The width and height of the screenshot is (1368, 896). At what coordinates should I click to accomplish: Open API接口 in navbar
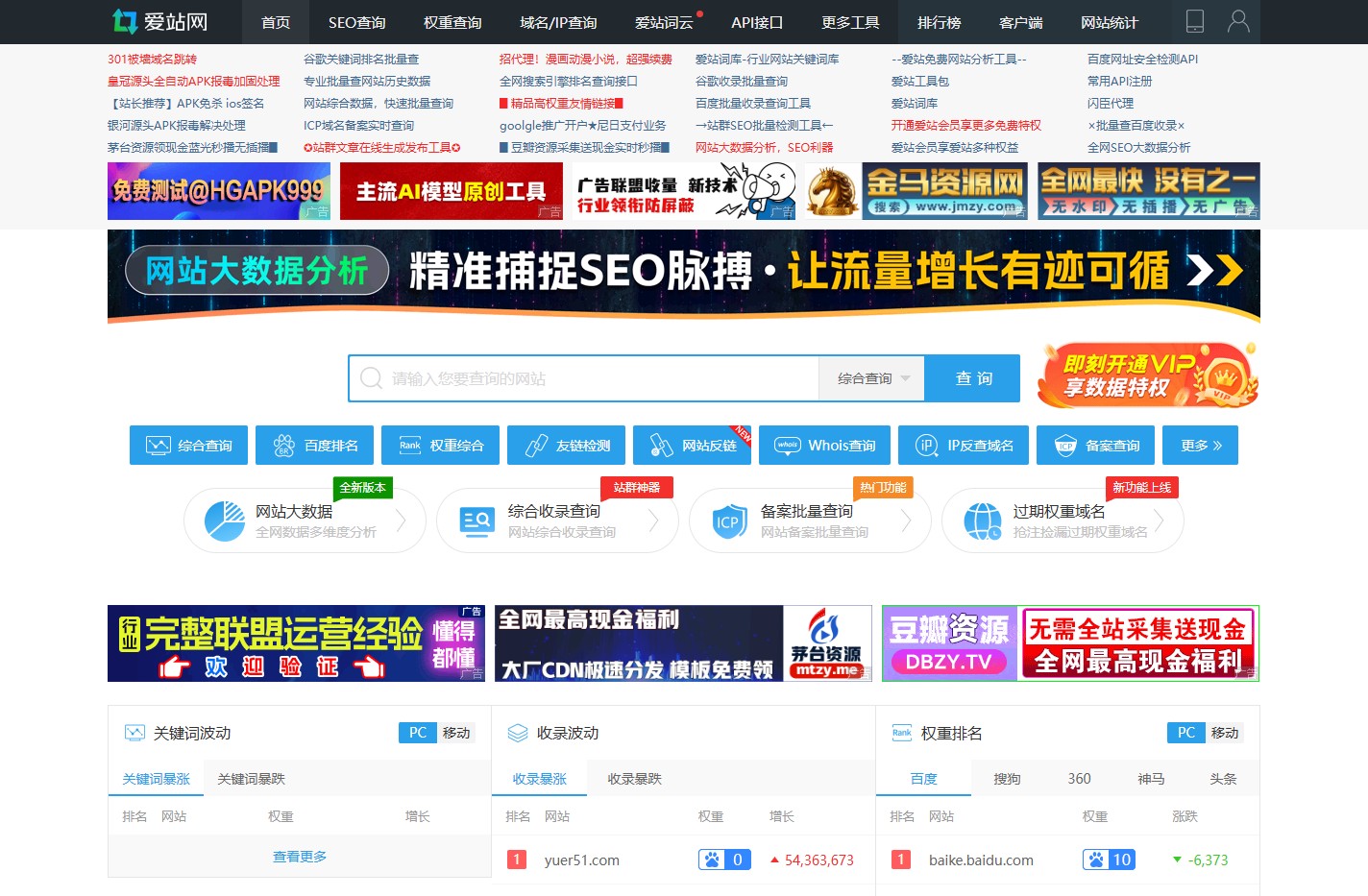tap(757, 22)
